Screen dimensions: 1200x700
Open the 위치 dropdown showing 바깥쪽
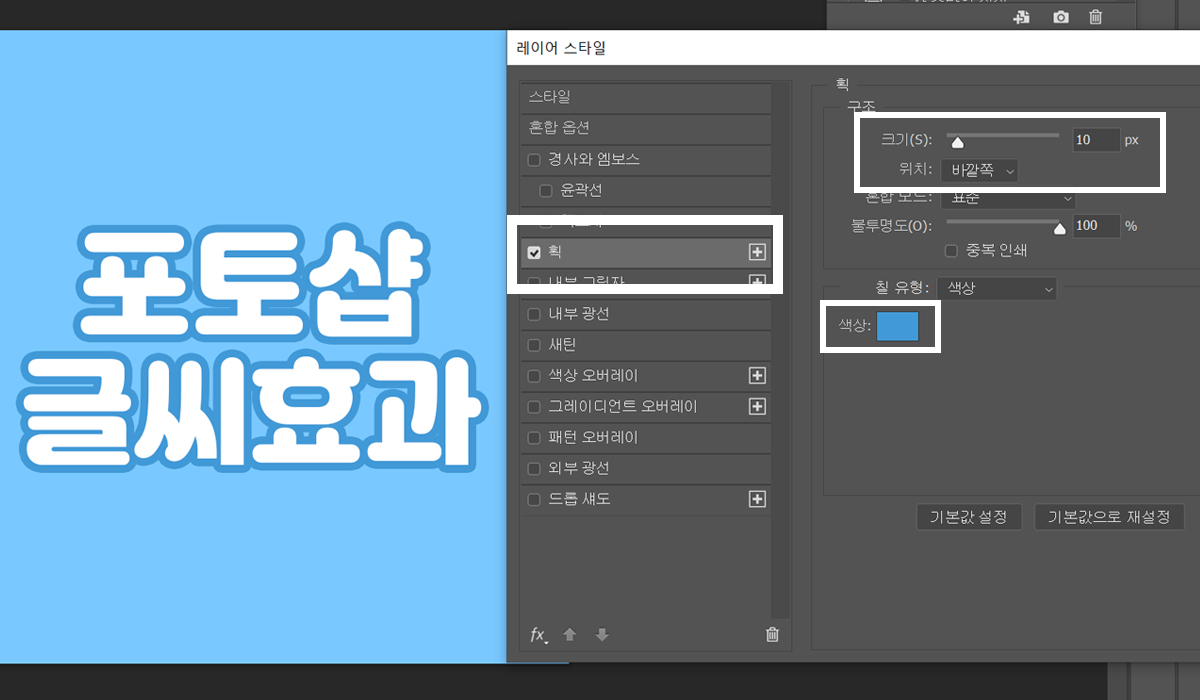pos(979,171)
